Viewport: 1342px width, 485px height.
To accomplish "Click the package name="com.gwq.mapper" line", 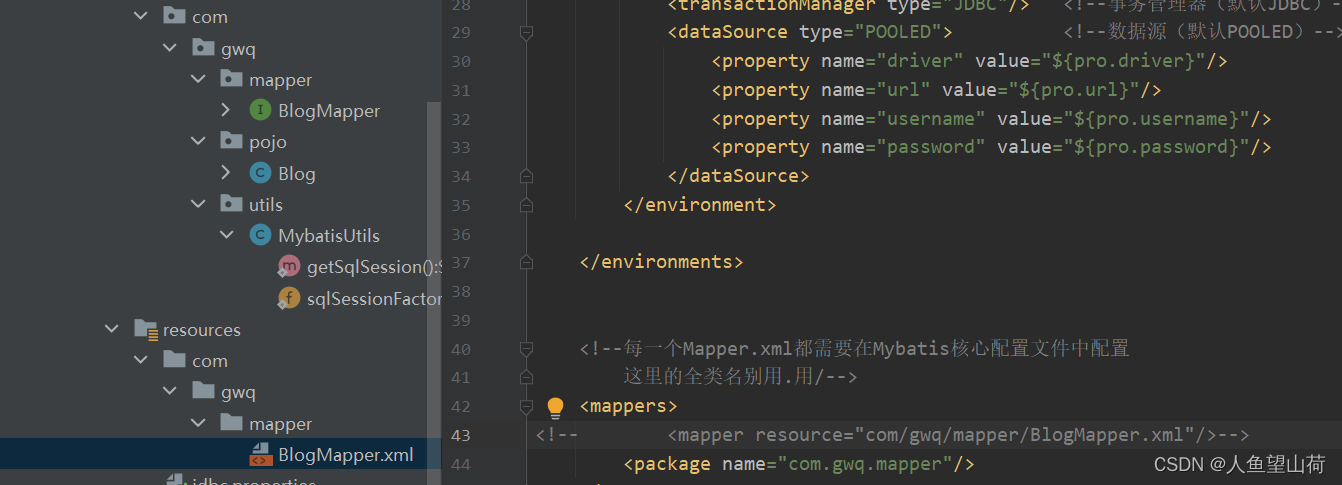I will (x=799, y=464).
